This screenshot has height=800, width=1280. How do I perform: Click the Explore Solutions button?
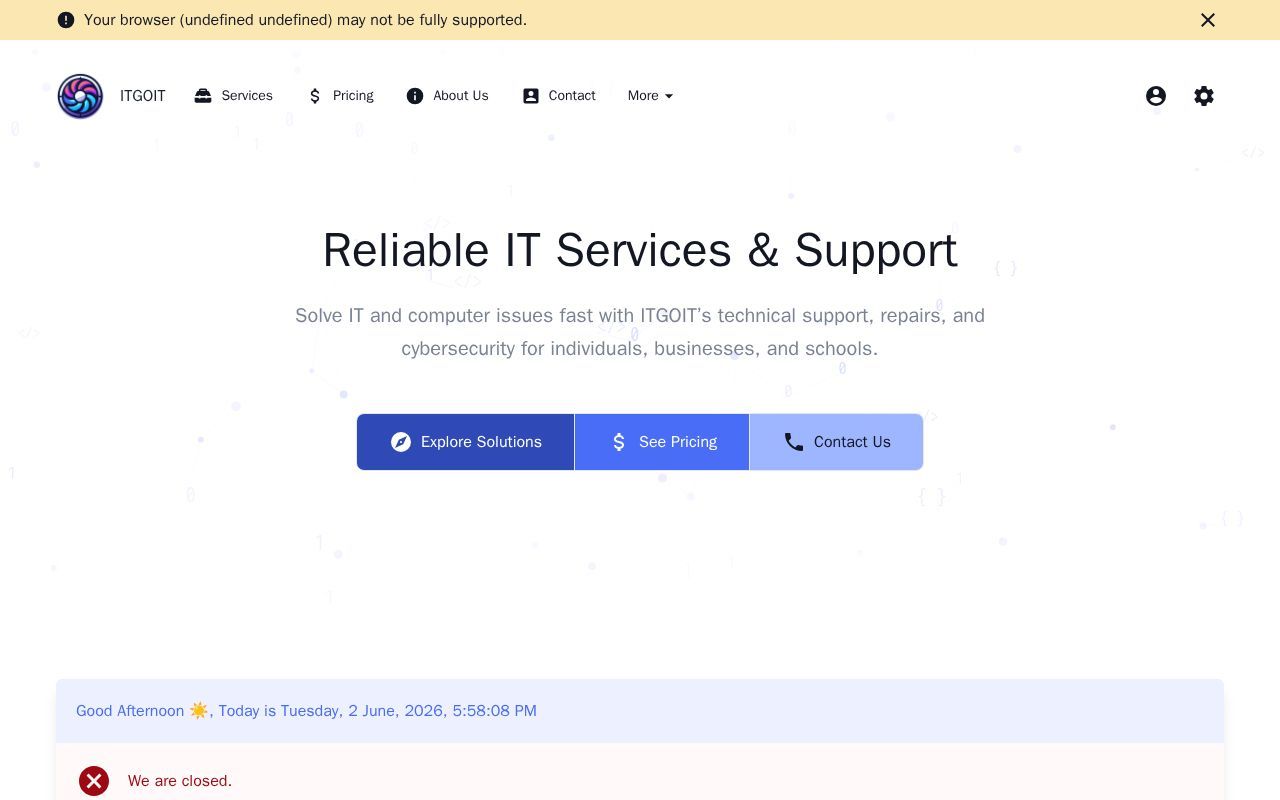[x=465, y=442]
